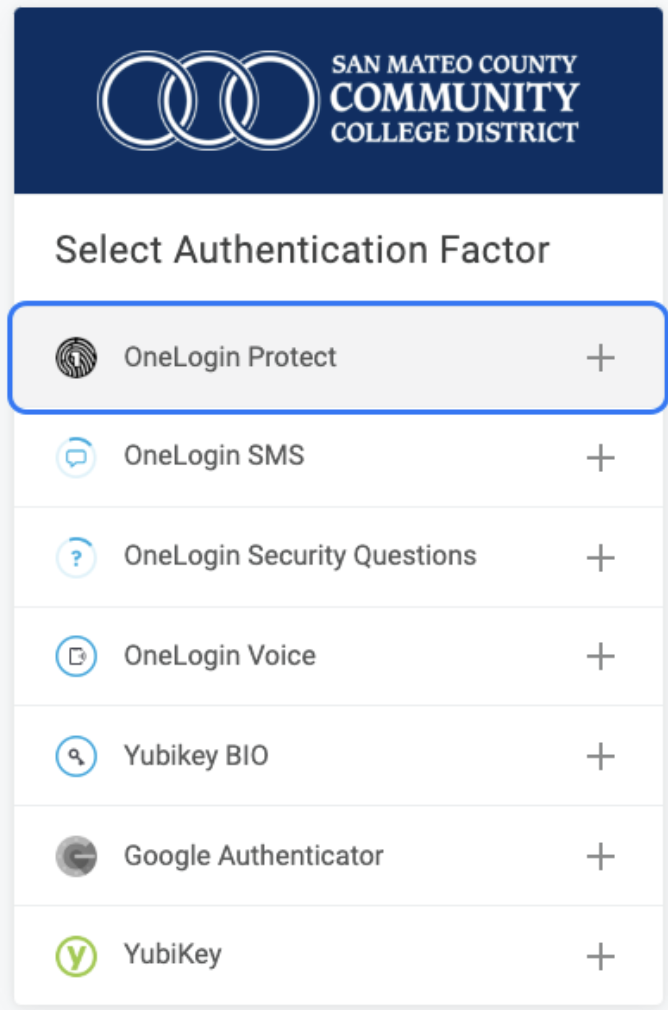The width and height of the screenshot is (668, 1010).
Task: Click the green YubiKey logo icon
Action: click(76, 957)
